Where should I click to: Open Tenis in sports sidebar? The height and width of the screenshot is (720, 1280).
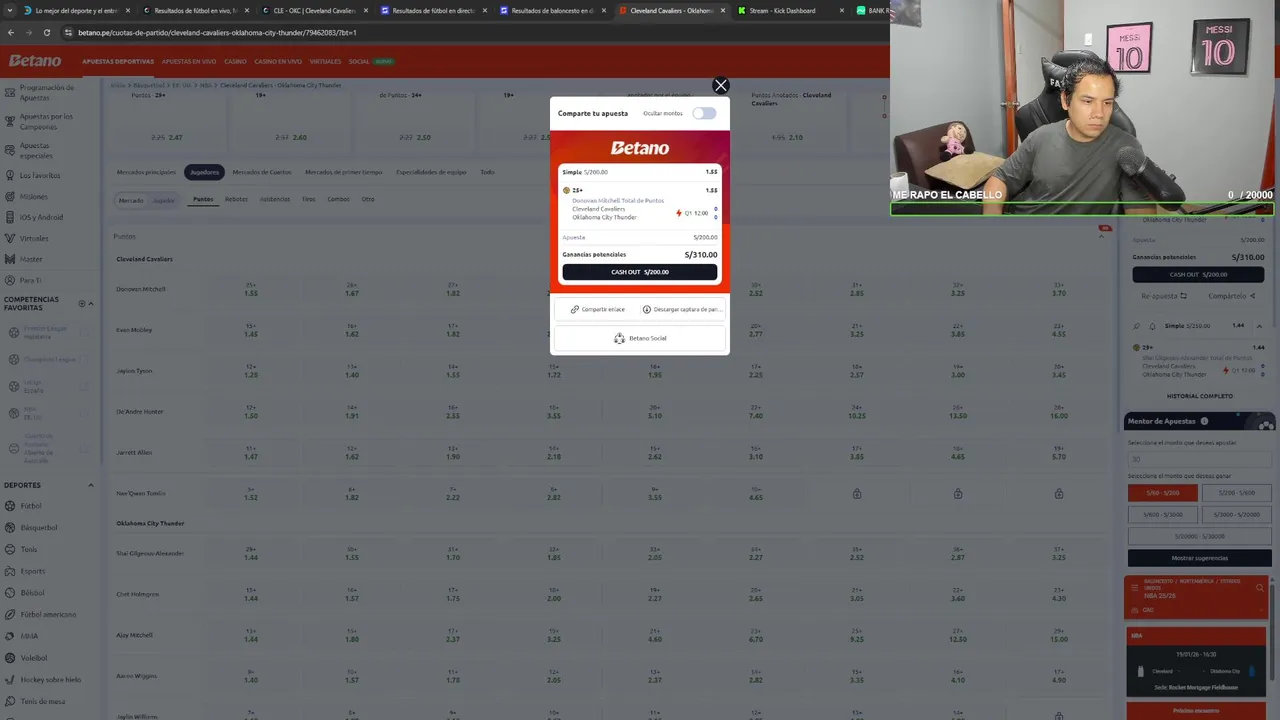point(29,549)
